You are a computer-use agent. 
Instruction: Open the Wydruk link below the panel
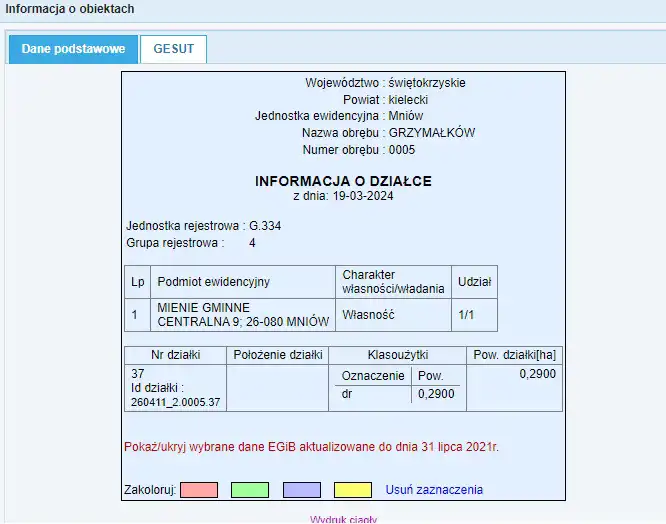coord(343,519)
